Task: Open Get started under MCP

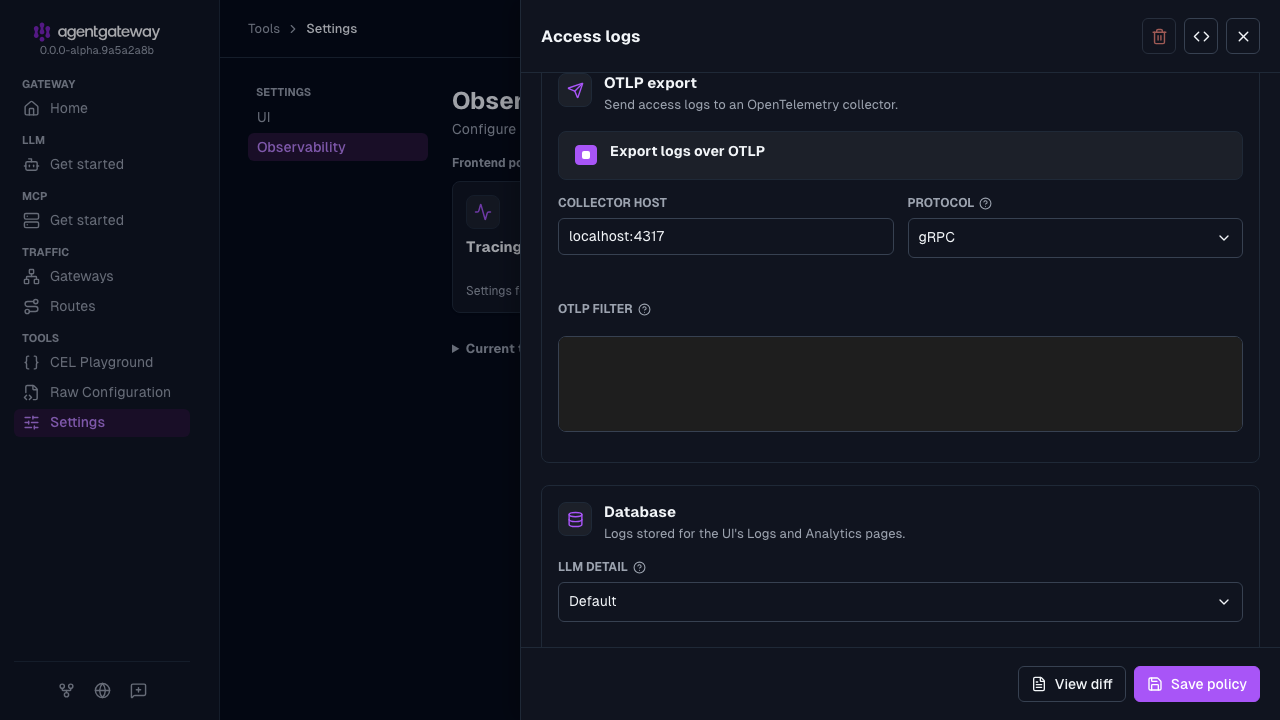Action: (x=102, y=220)
